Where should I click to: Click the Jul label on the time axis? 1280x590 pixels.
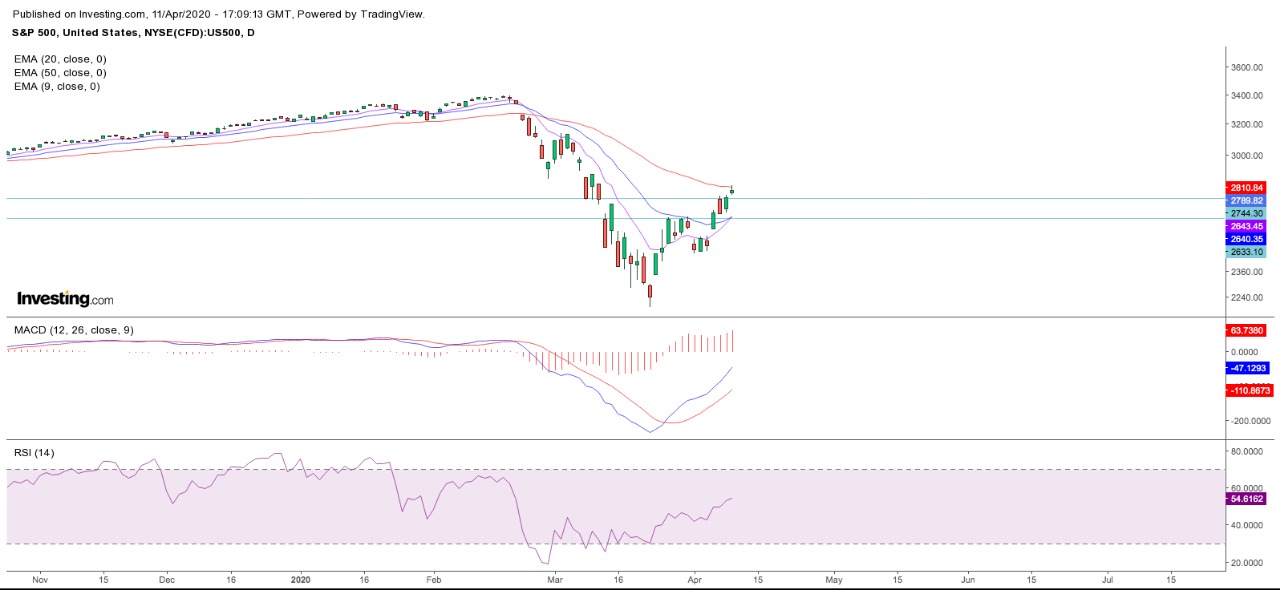point(1107,579)
